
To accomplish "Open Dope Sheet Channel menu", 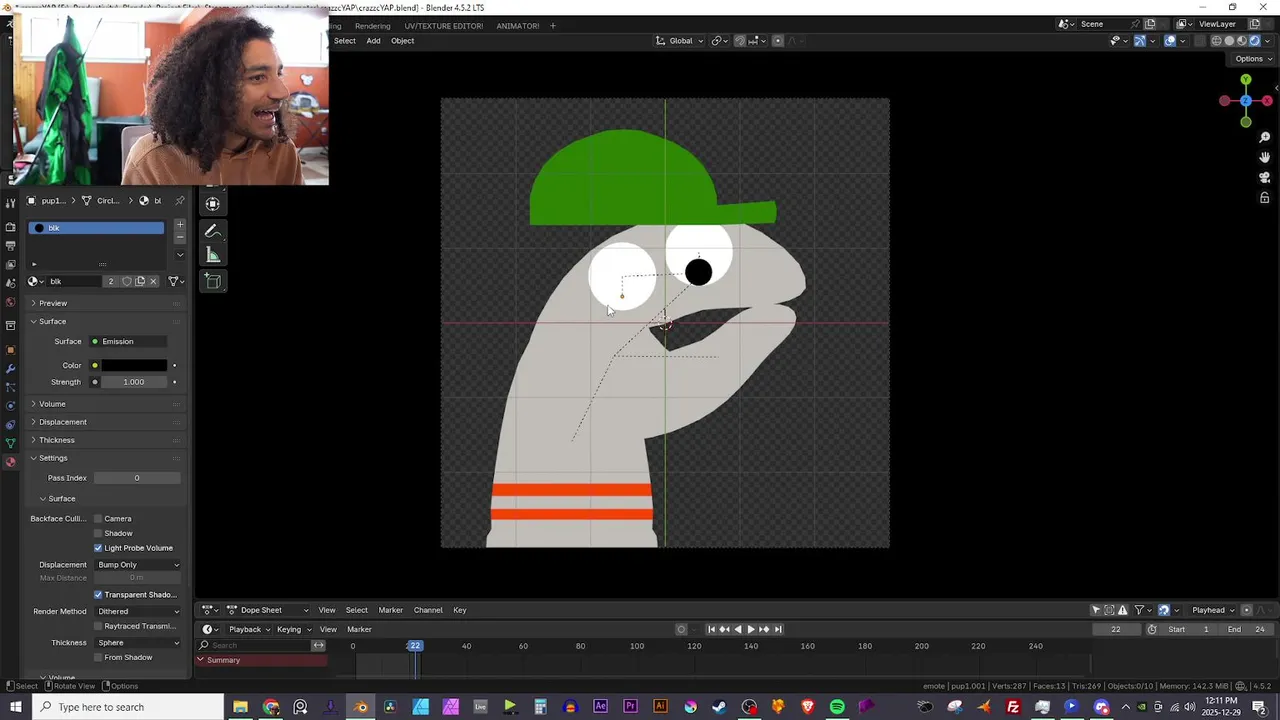I will (428, 610).
